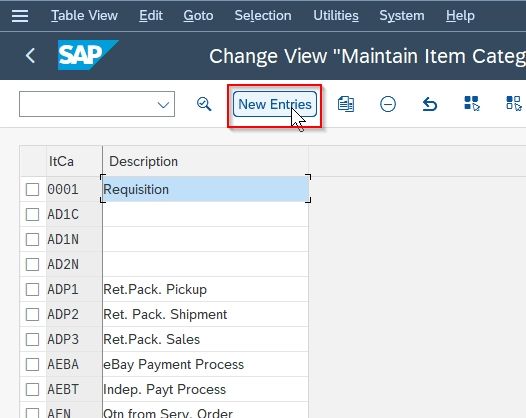Click the ADP3 item category cell
The width and height of the screenshot is (526, 418).
(x=74, y=339)
